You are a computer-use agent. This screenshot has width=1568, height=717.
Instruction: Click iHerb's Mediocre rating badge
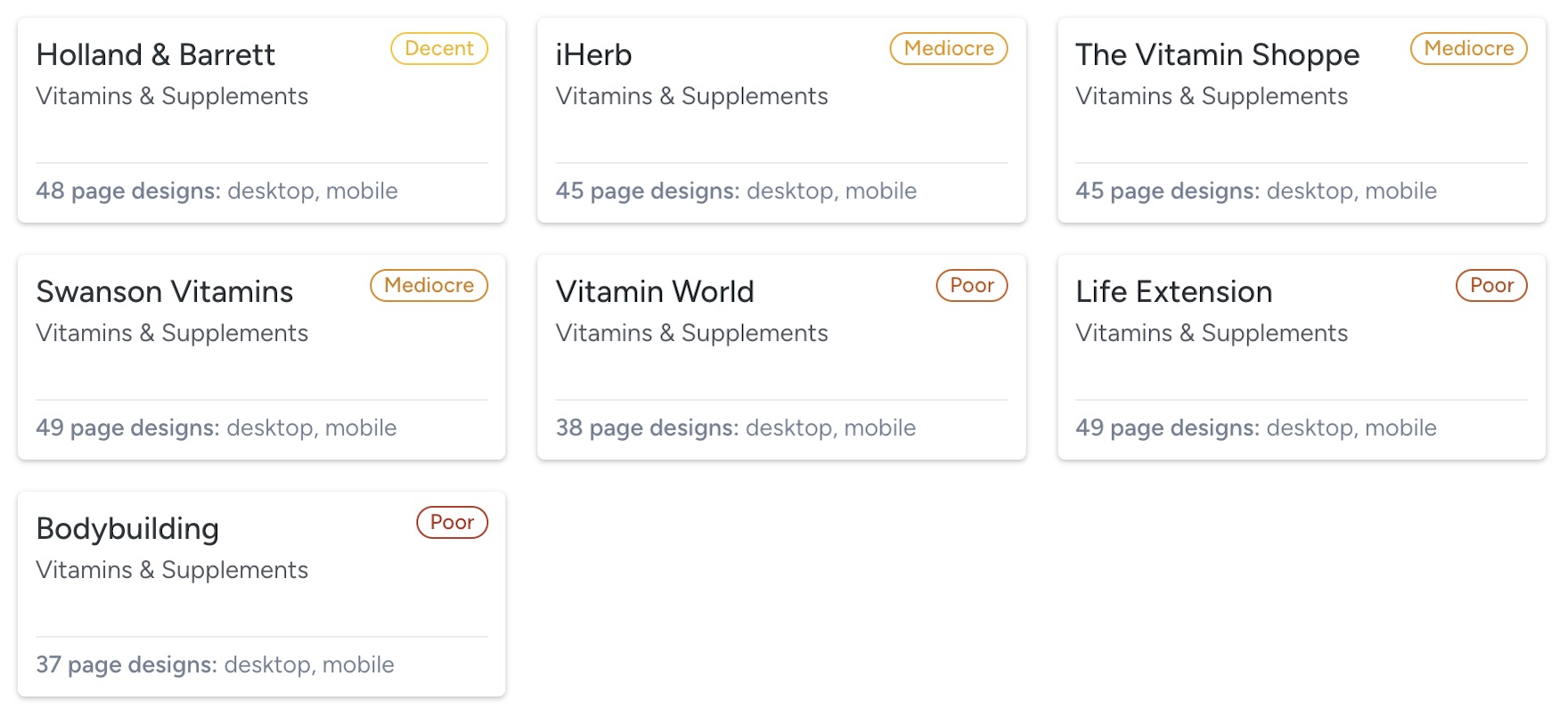948,49
